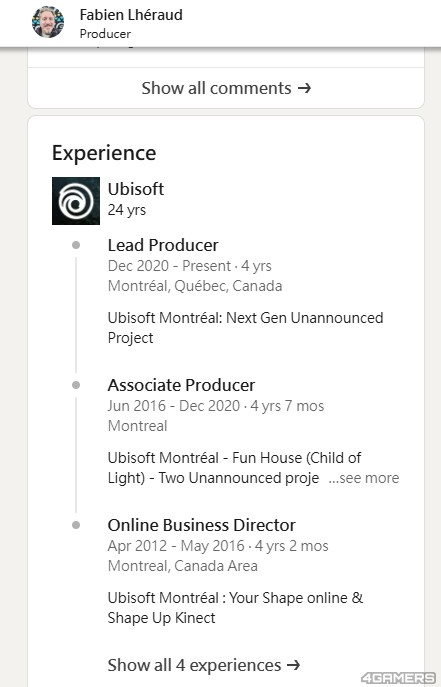The width and height of the screenshot is (441, 687).
Task: Click the Your Shape online description text
Action: (235, 608)
